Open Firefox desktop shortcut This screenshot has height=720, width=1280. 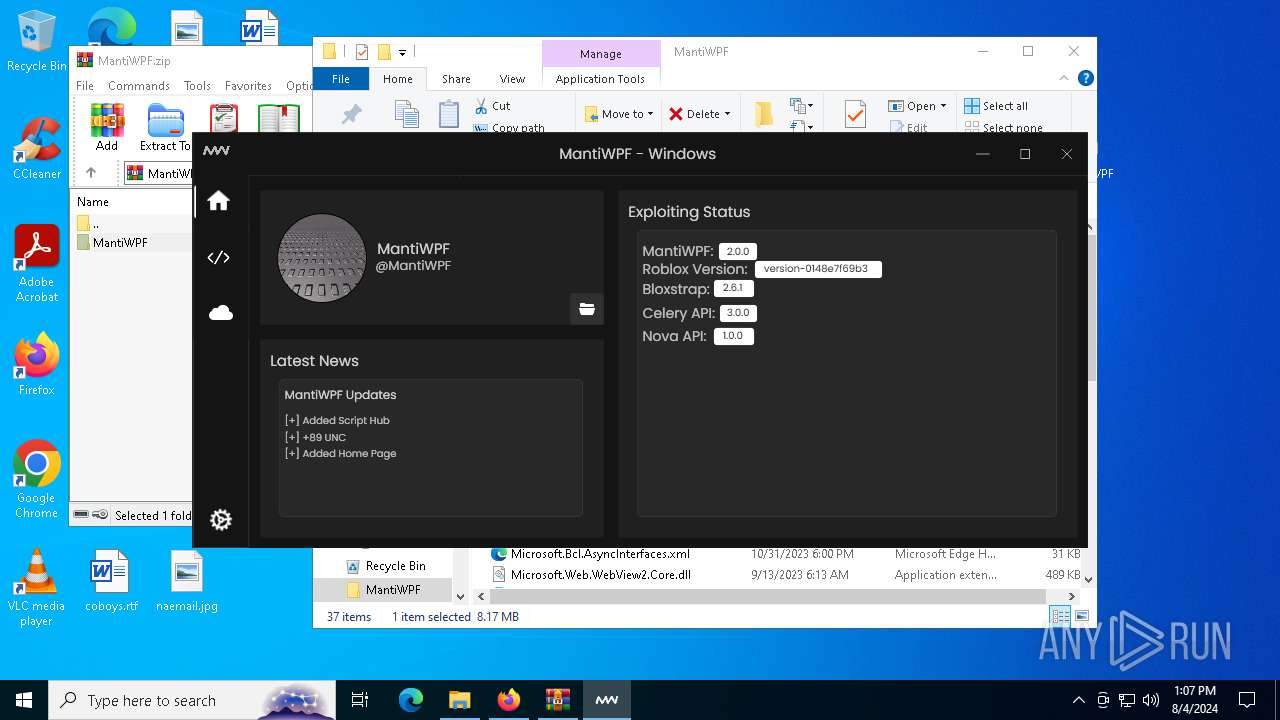click(x=37, y=364)
